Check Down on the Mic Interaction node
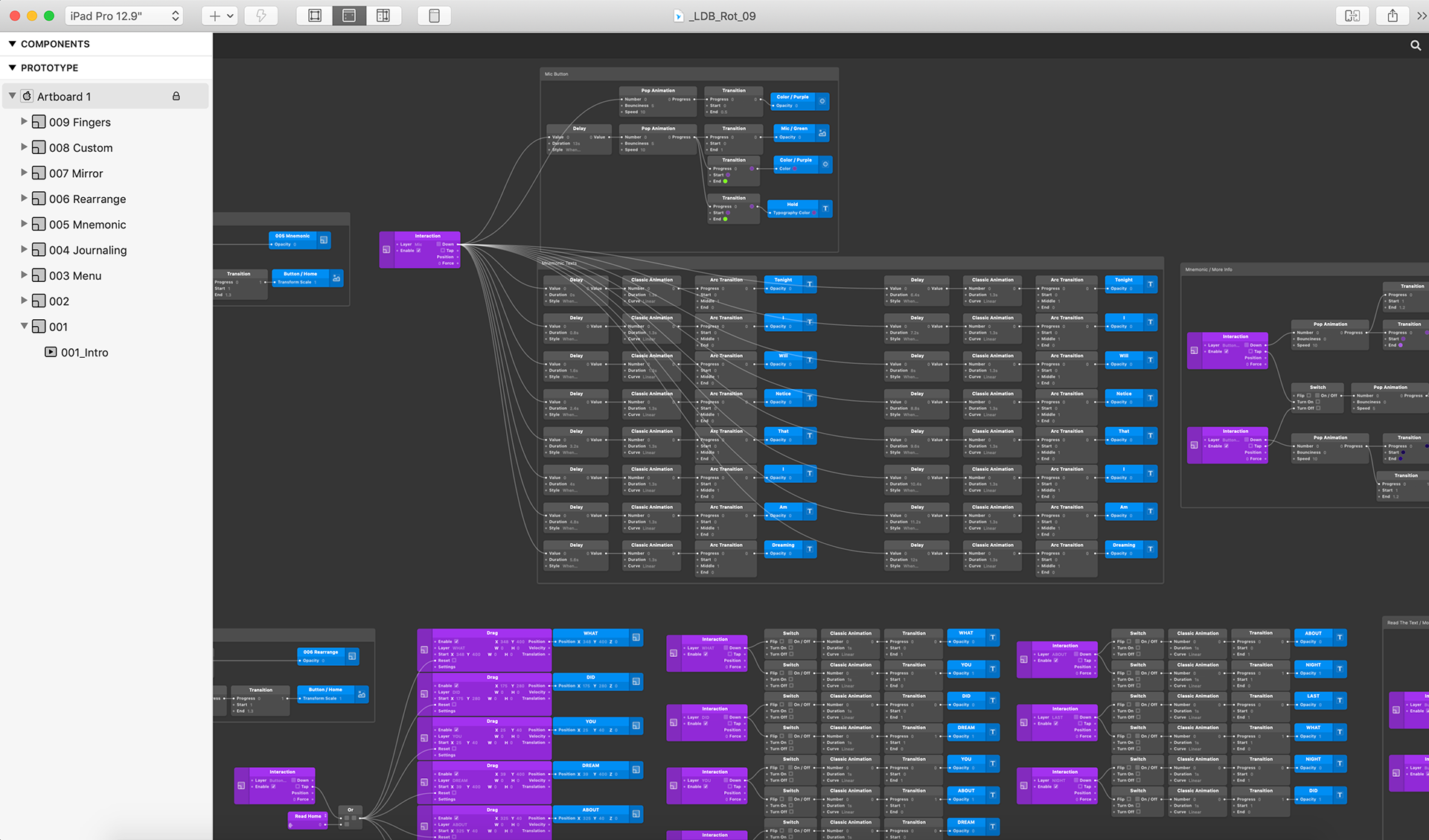 [439, 244]
